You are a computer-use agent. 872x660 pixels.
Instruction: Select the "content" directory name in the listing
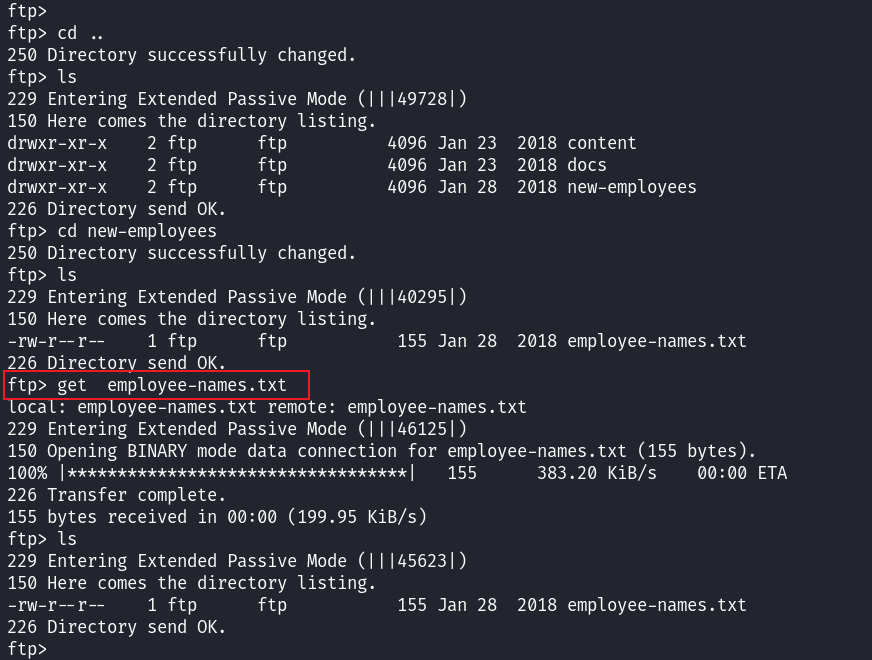601,143
